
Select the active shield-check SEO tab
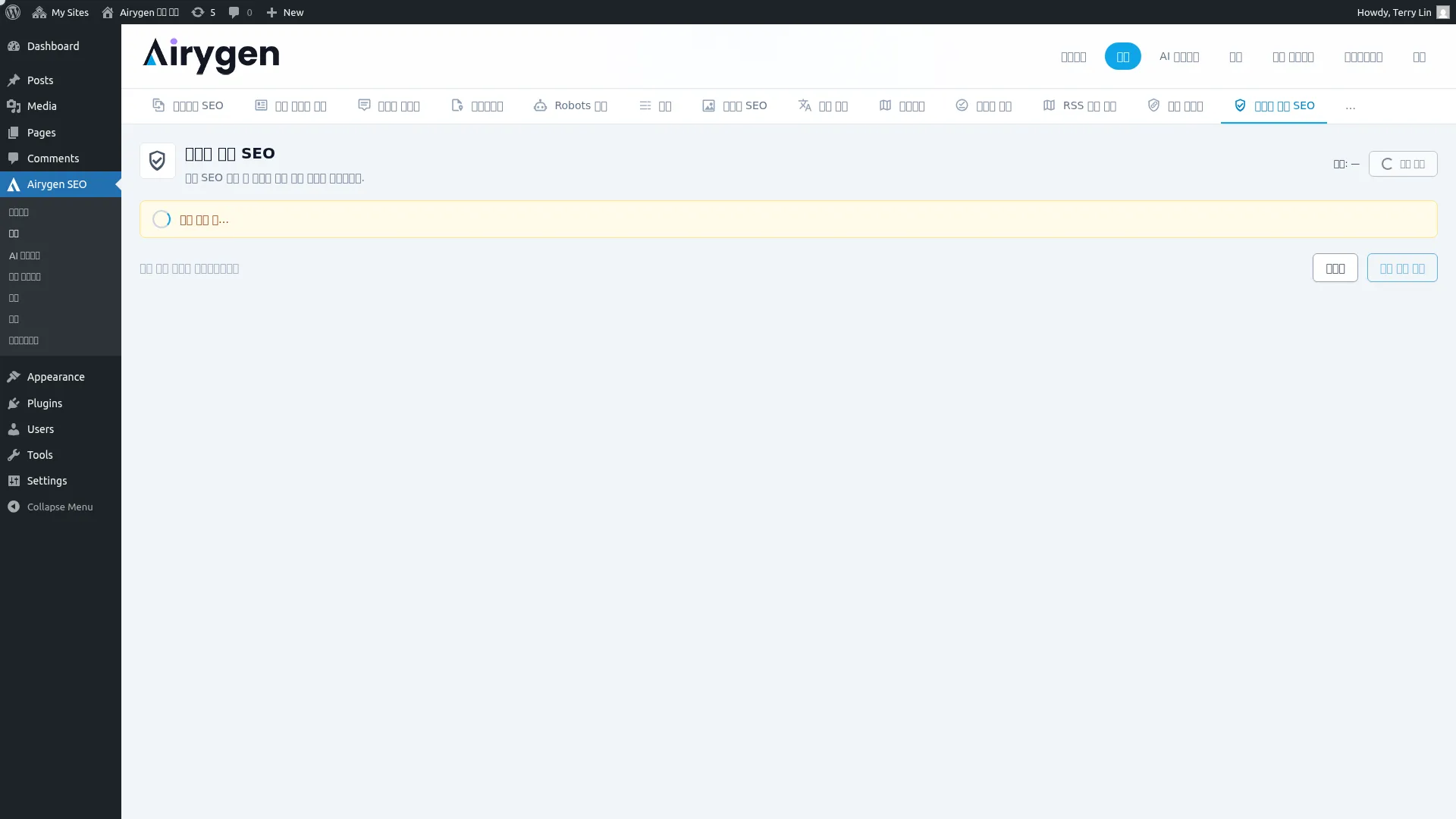[1274, 105]
